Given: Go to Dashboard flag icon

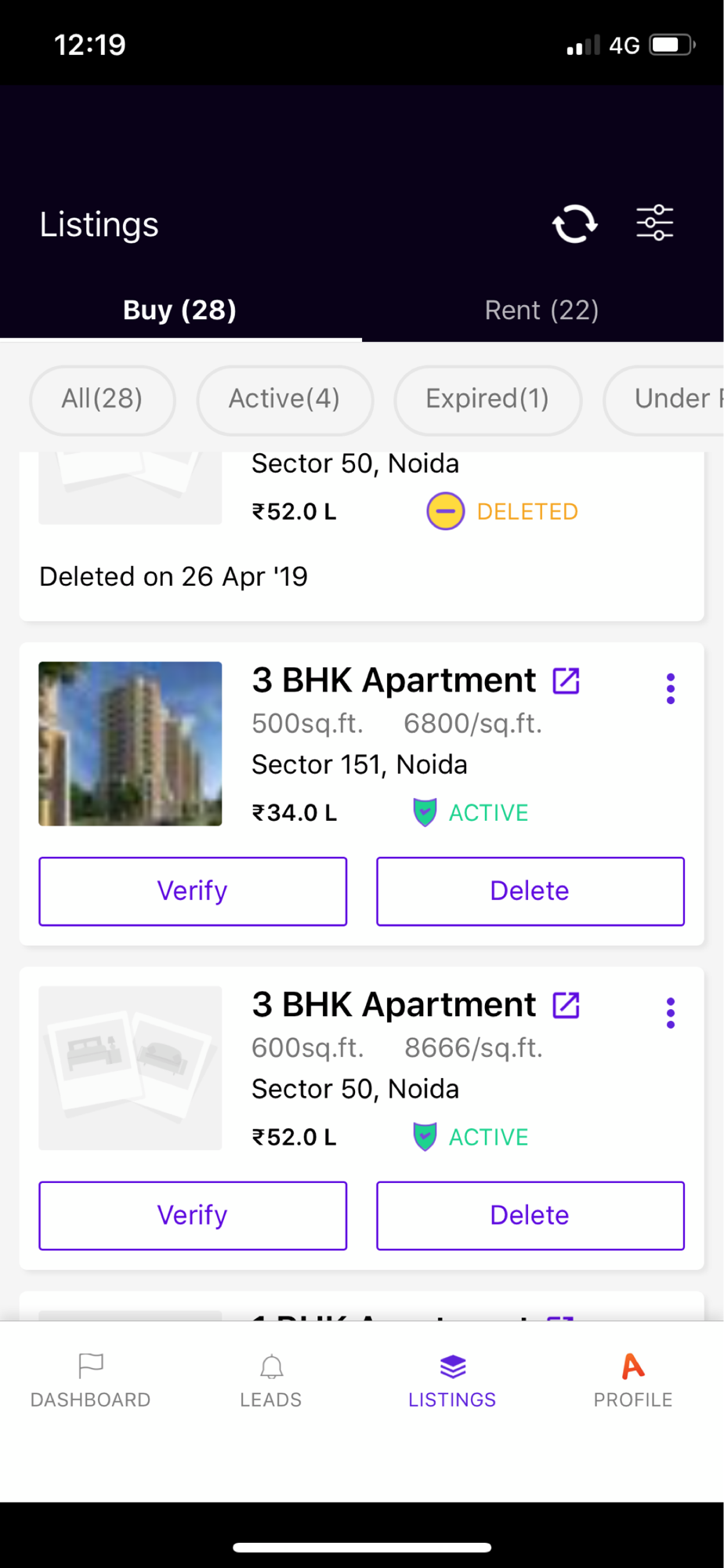Looking at the screenshot, I should point(91,1366).
